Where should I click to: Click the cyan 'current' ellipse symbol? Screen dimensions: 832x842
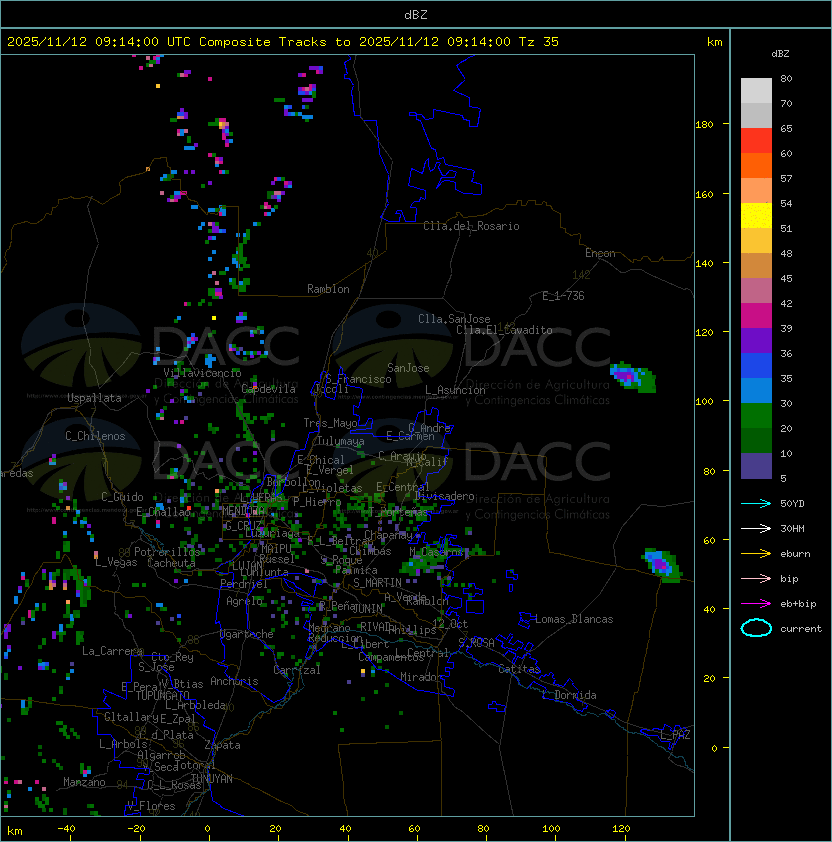click(x=756, y=628)
